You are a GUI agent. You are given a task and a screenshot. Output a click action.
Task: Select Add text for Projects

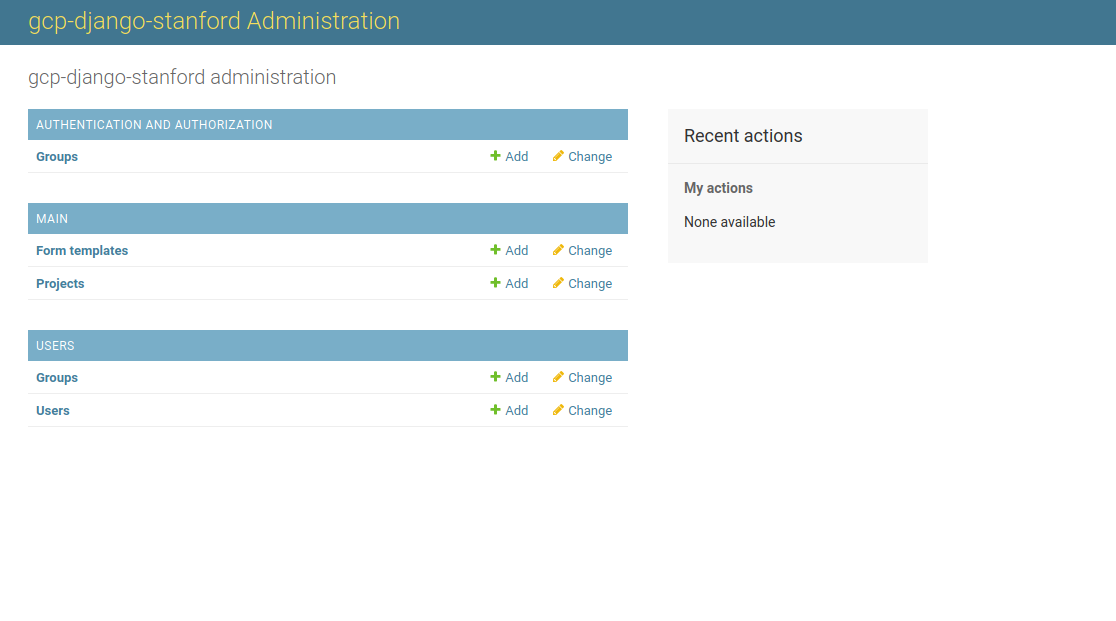517,283
